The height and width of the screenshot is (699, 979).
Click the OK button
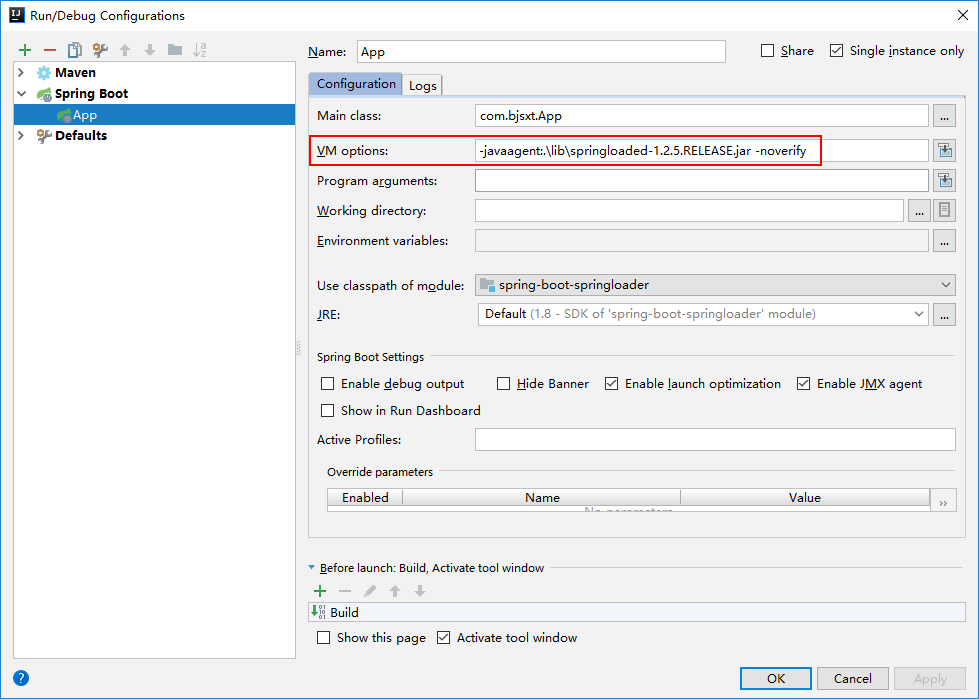pos(775,678)
